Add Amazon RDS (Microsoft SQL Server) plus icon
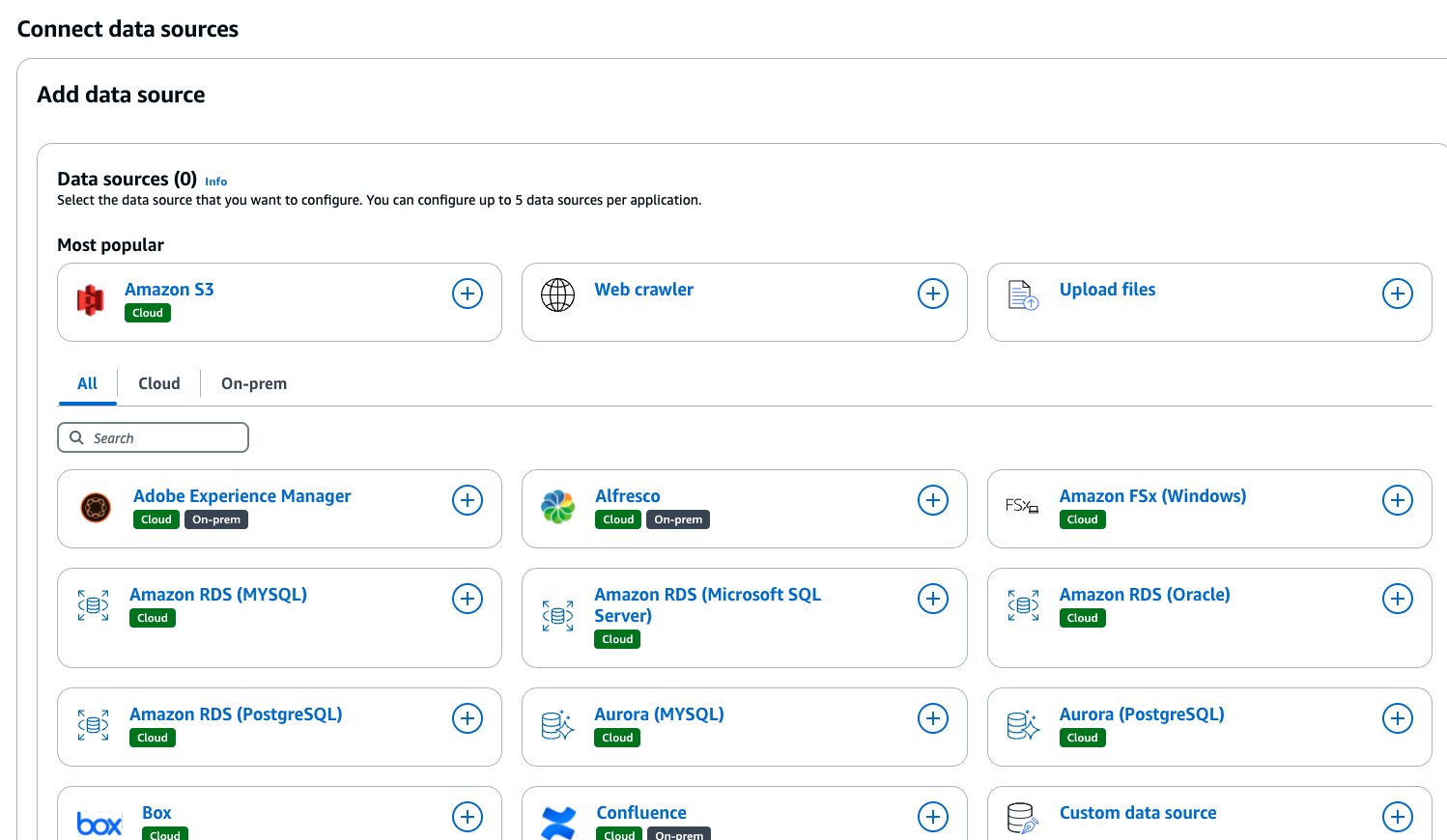 click(932, 599)
